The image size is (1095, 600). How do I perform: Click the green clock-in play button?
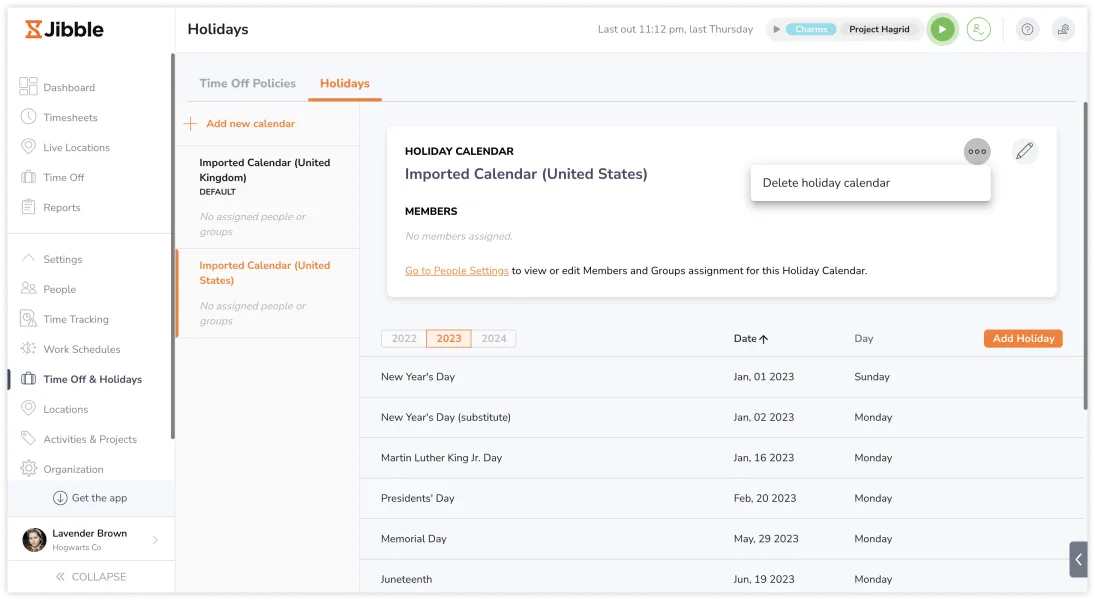(x=941, y=30)
